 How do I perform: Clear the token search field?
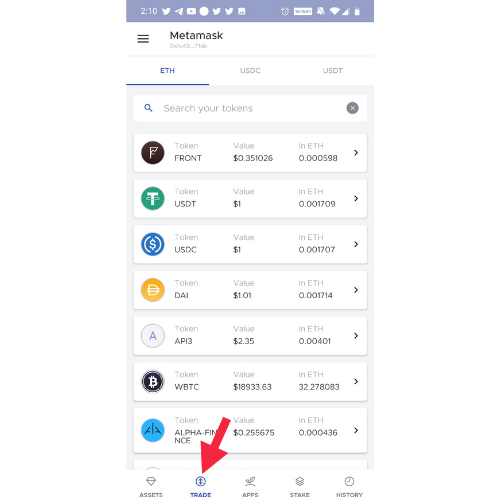[x=352, y=108]
